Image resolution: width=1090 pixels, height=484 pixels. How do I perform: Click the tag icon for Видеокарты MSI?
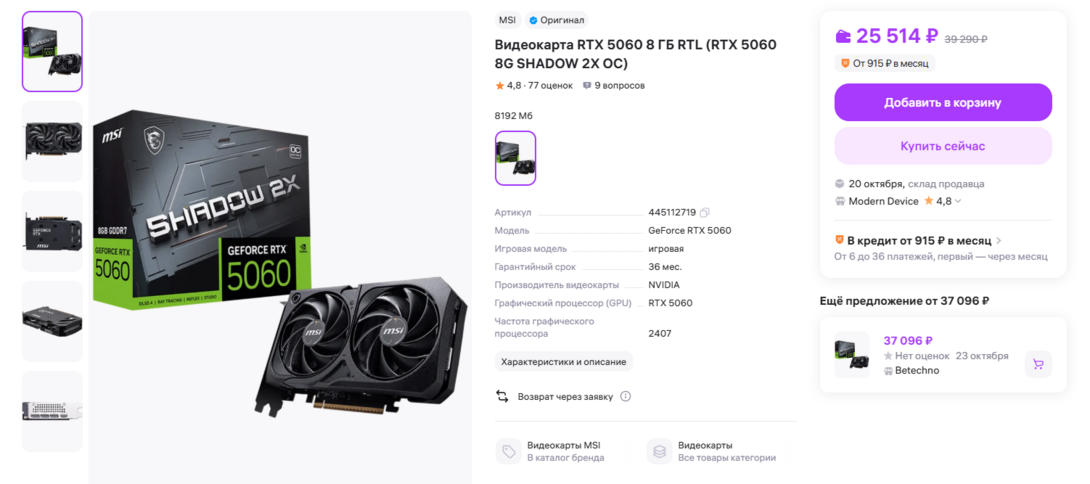(x=508, y=451)
